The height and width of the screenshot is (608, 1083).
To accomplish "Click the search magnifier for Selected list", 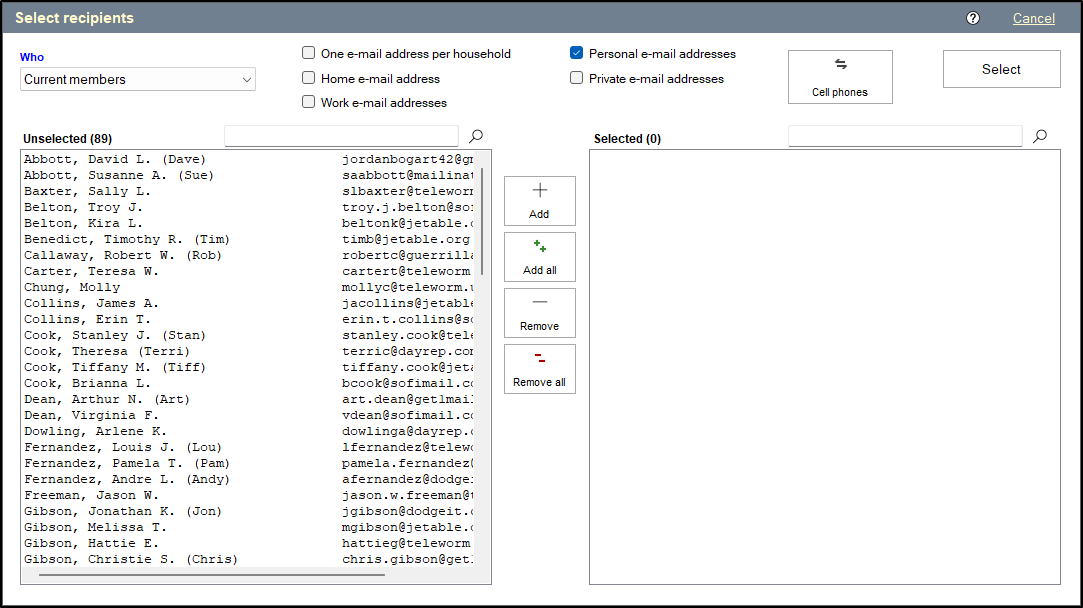I will coord(1041,136).
